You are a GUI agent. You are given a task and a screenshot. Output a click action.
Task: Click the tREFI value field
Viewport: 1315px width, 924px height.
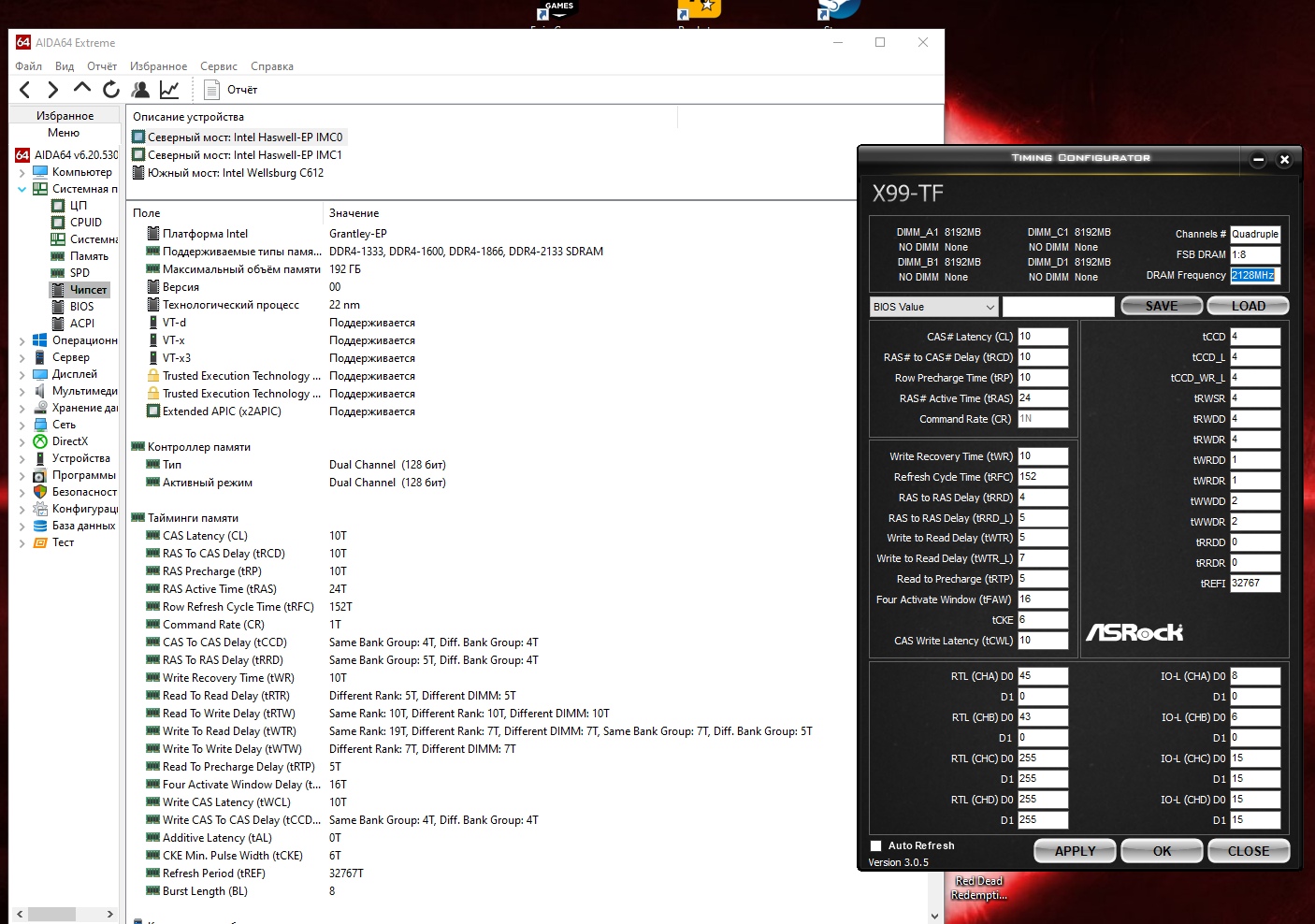point(1255,584)
